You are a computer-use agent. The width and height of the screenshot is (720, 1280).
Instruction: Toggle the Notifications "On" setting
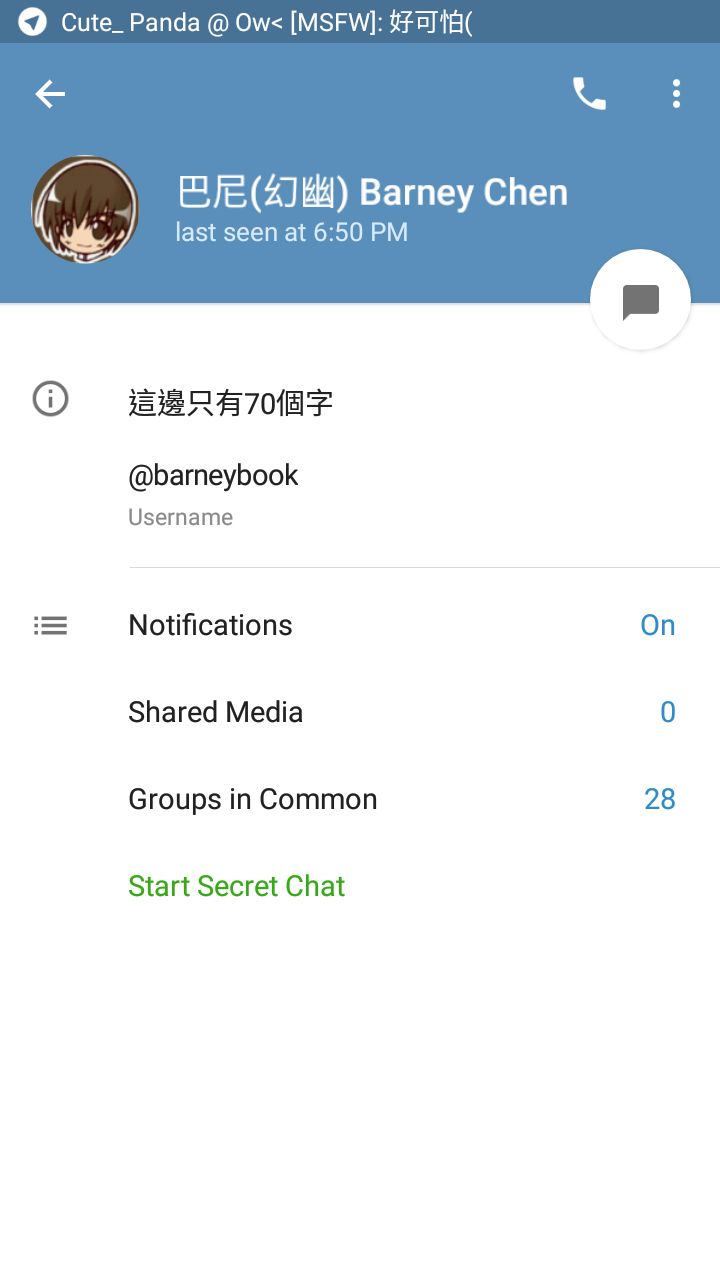click(657, 626)
